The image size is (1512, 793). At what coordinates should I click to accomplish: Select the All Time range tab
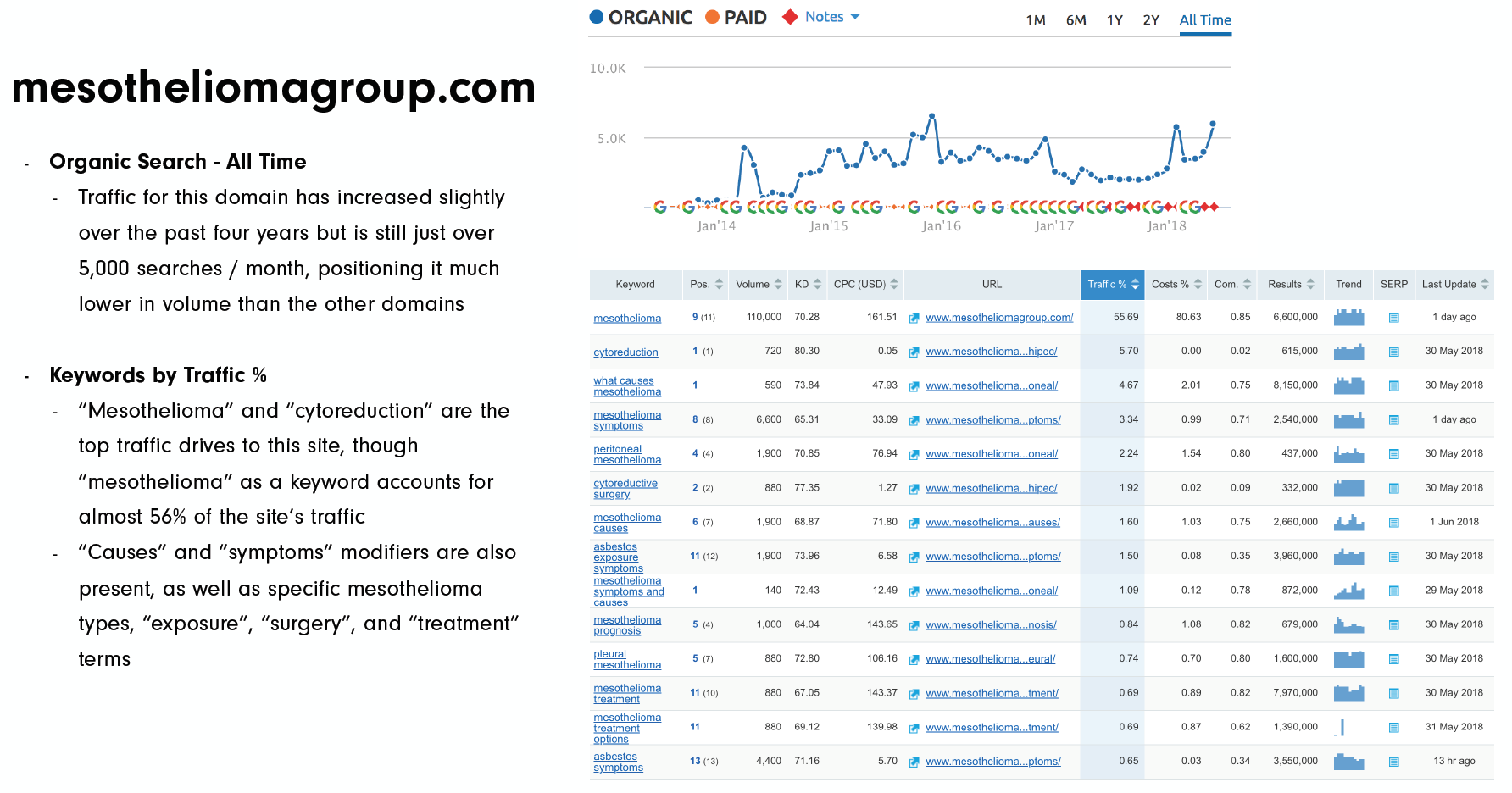pyautogui.click(x=1205, y=20)
